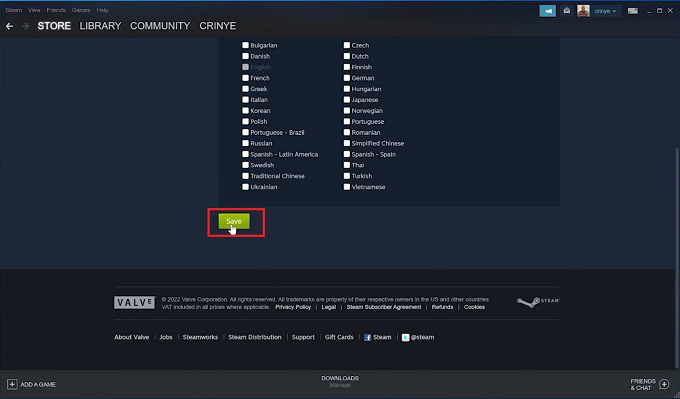This screenshot has width=680, height=399.
Task: Check the Spanish - Latin America box
Action: (245, 154)
